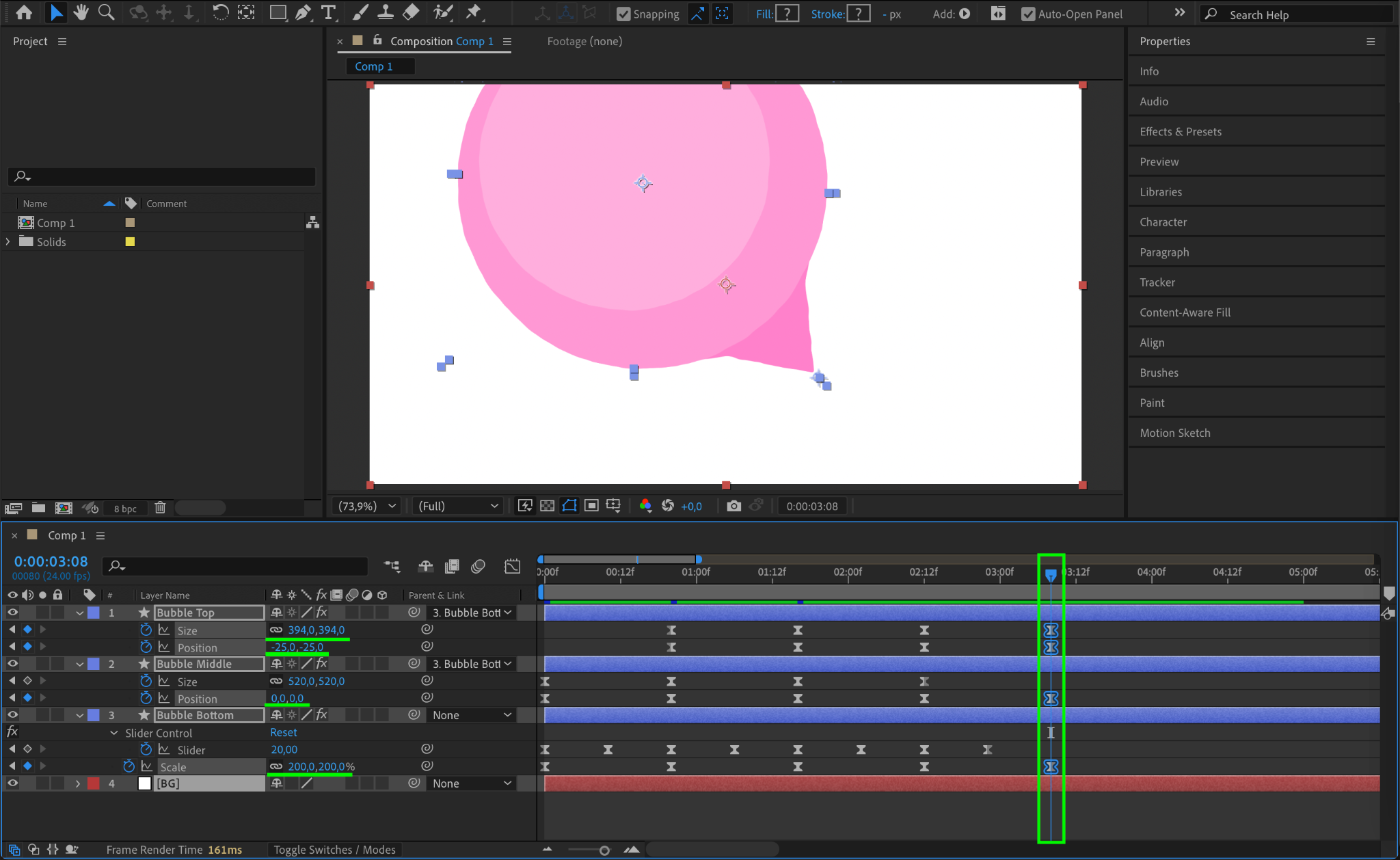Hide the Bubble Middle layer
This screenshot has height=860, width=1400.
[x=12, y=664]
